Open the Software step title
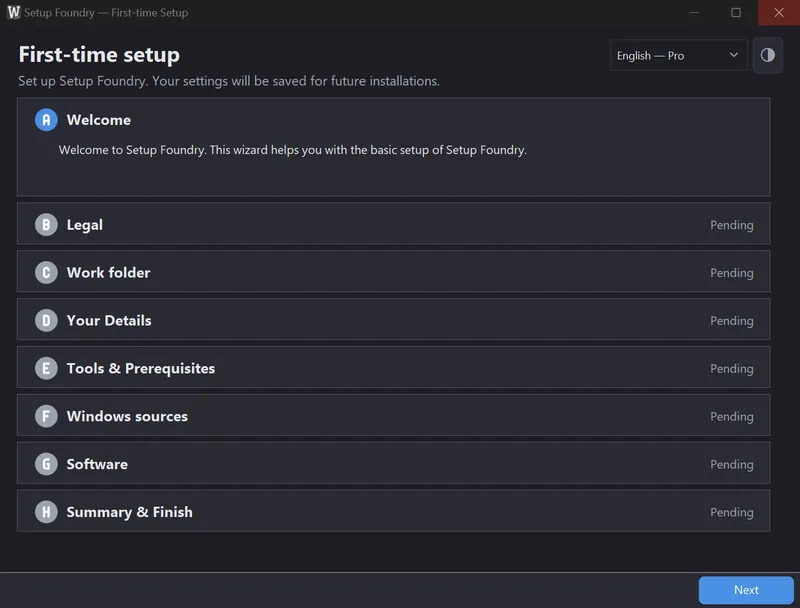The height and width of the screenshot is (608, 800). 97,464
